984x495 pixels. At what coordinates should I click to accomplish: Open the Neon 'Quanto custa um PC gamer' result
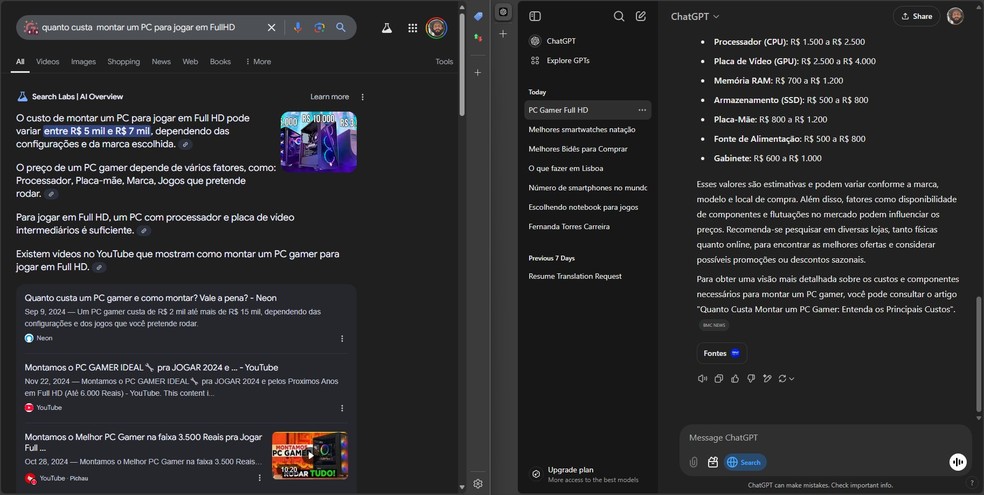[x=151, y=298]
